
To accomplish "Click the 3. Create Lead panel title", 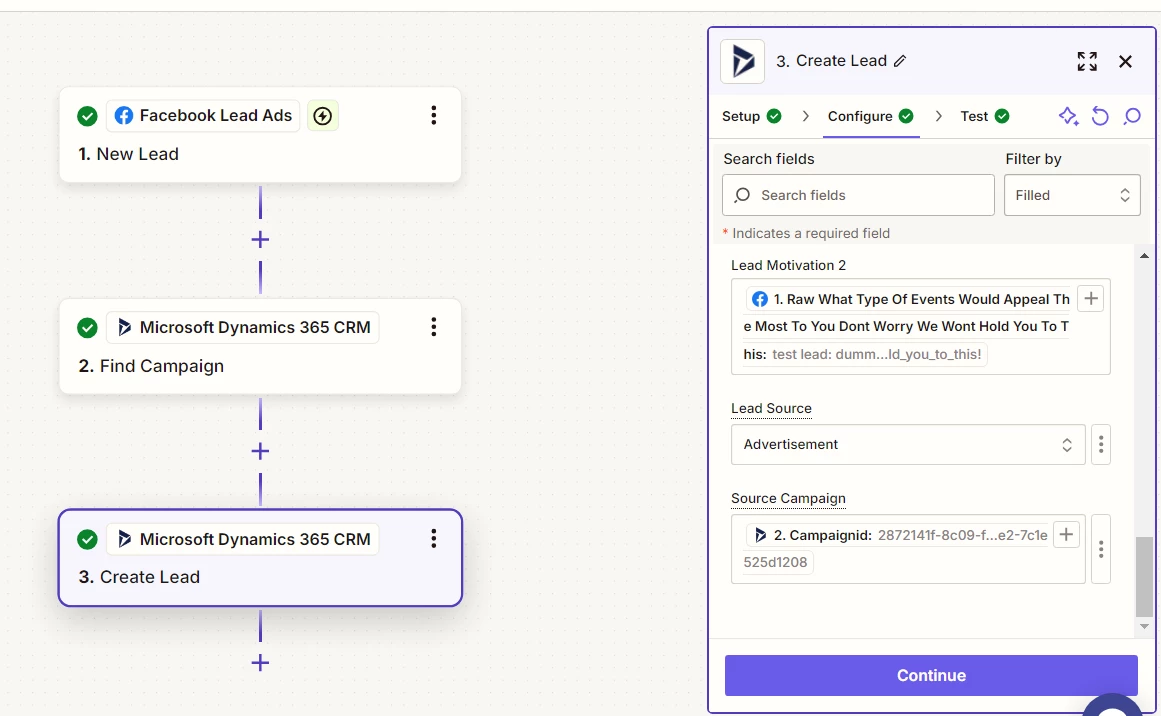I will coord(831,61).
